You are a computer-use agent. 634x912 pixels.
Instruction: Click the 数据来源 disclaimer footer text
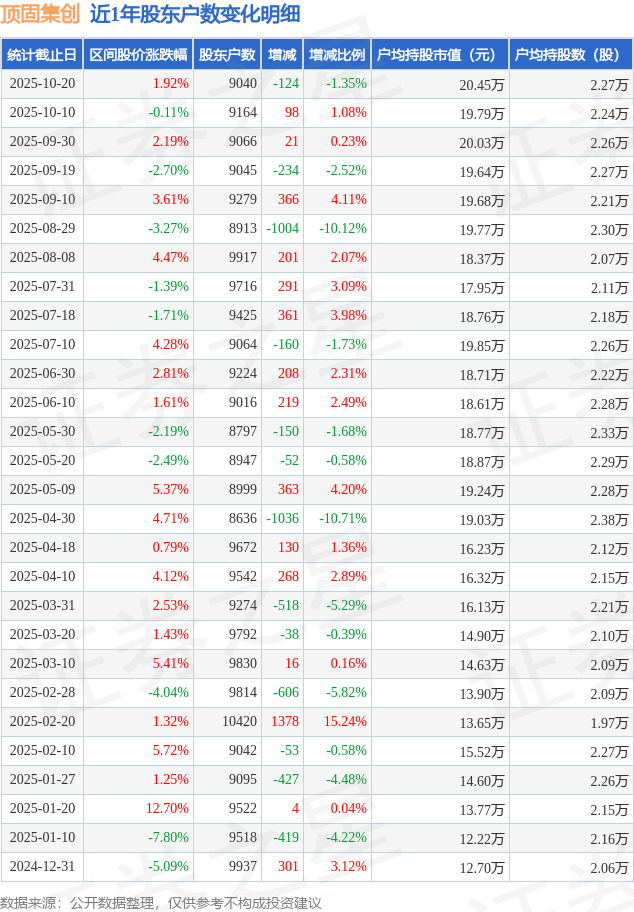(x=161, y=903)
